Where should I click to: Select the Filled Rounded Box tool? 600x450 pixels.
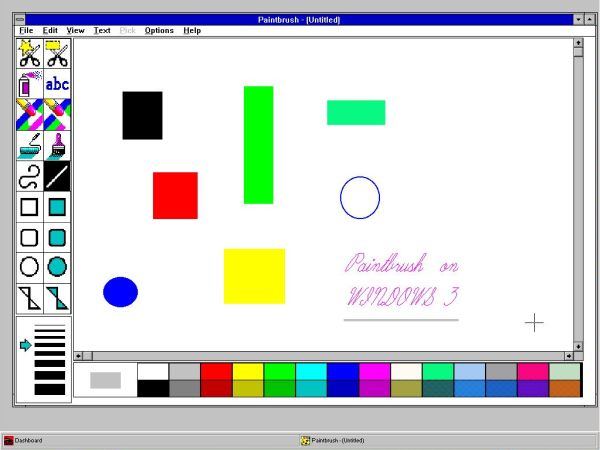coord(57,238)
